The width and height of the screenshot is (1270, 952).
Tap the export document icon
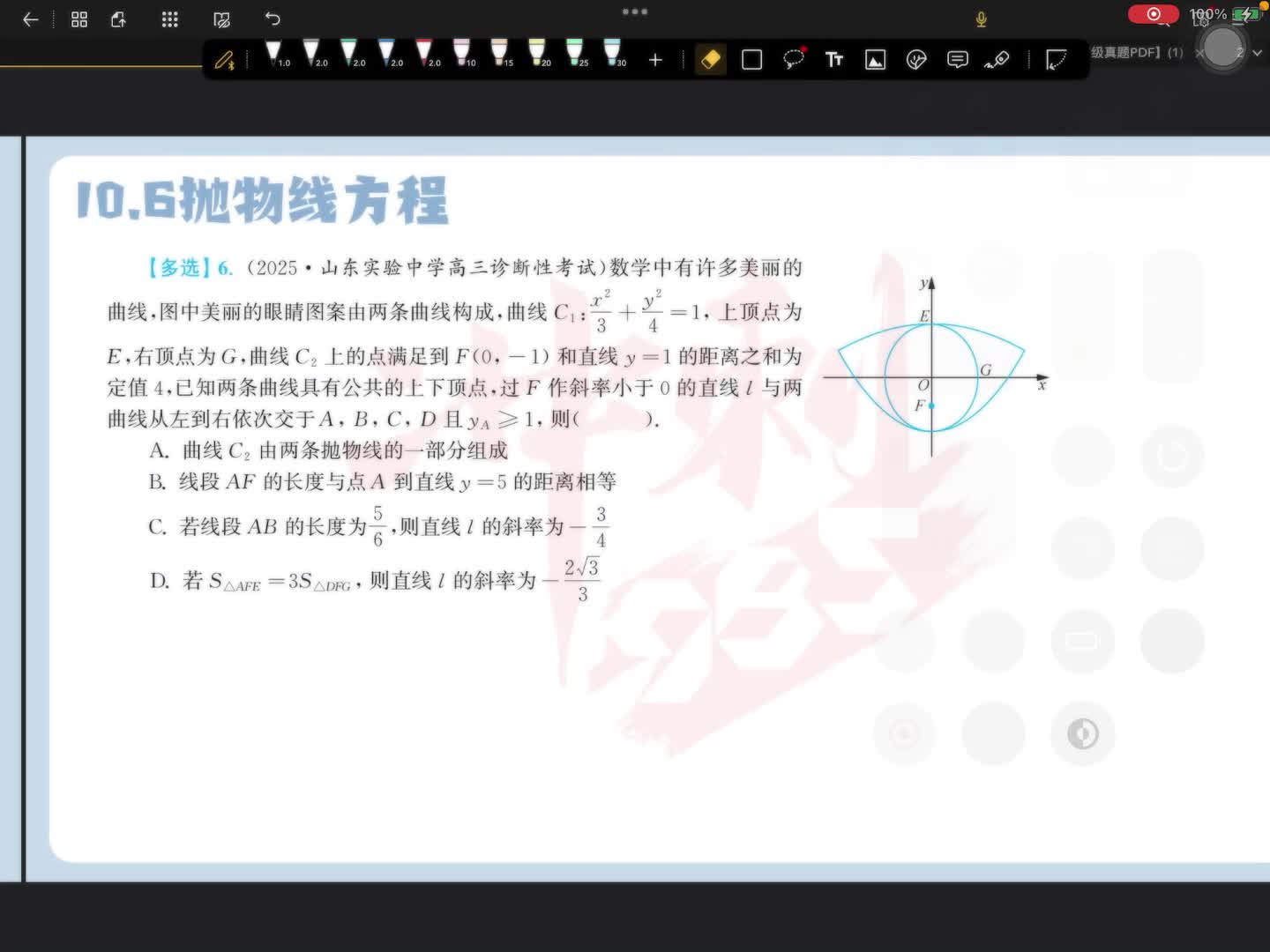(x=119, y=19)
